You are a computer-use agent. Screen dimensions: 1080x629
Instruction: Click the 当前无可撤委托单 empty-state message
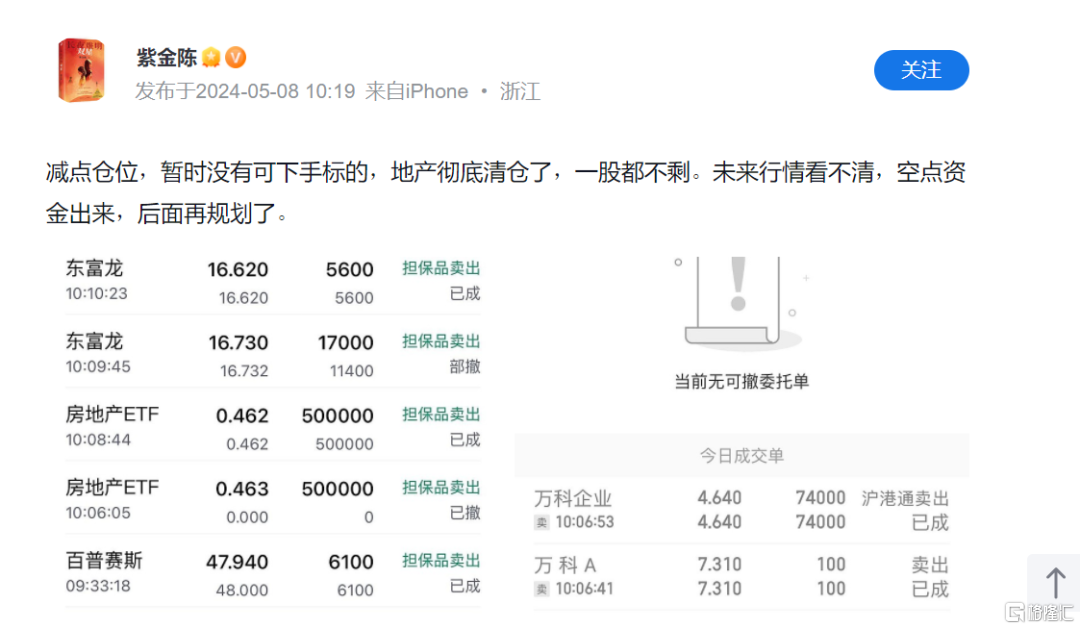tap(741, 382)
